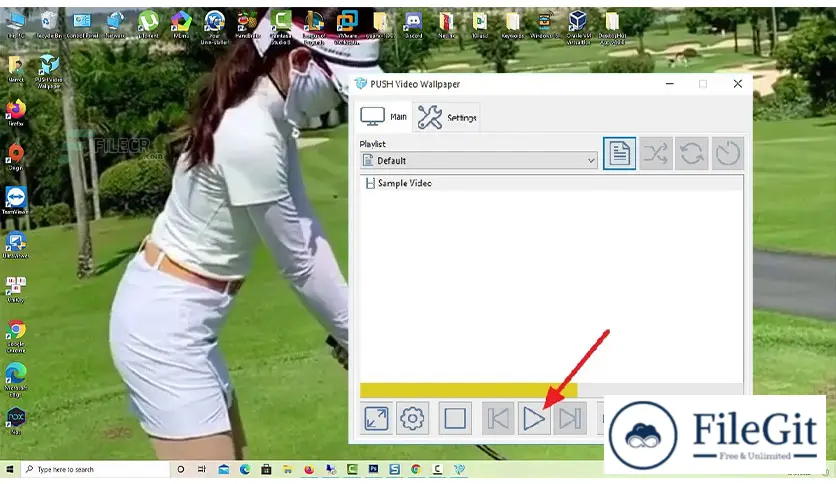Select the TeamViewer desktop icon
This screenshot has height=484, width=836.
(x=16, y=201)
